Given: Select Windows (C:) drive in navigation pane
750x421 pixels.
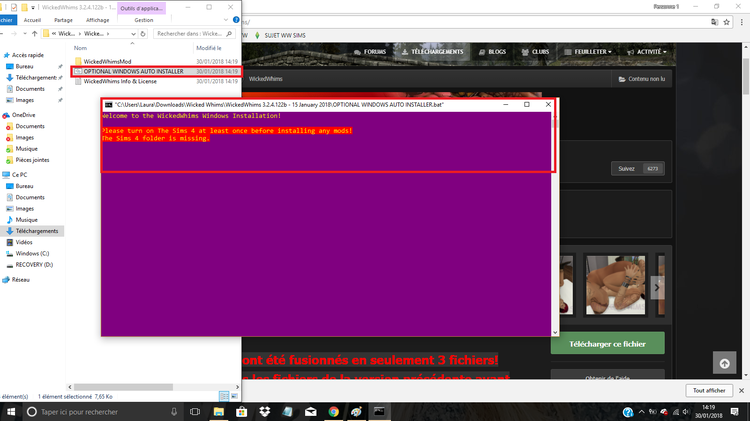Looking at the screenshot, I should pos(32,253).
